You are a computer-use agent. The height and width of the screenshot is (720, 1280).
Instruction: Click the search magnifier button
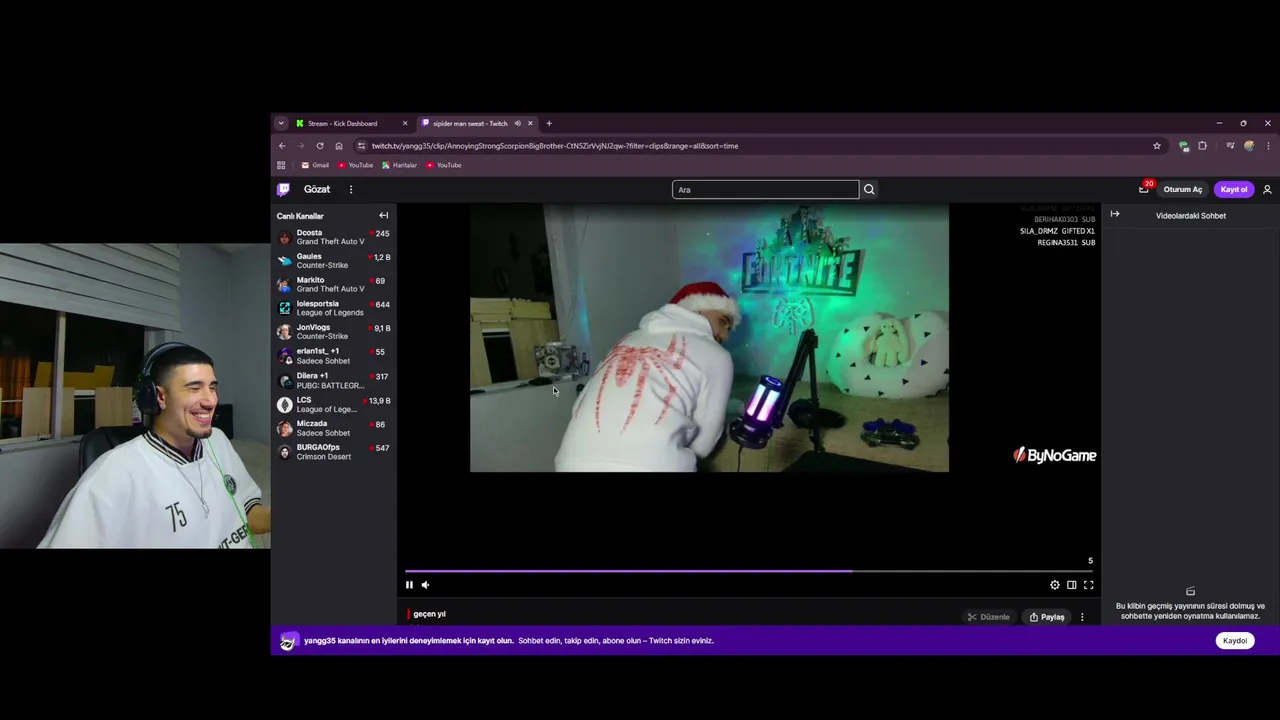869,189
